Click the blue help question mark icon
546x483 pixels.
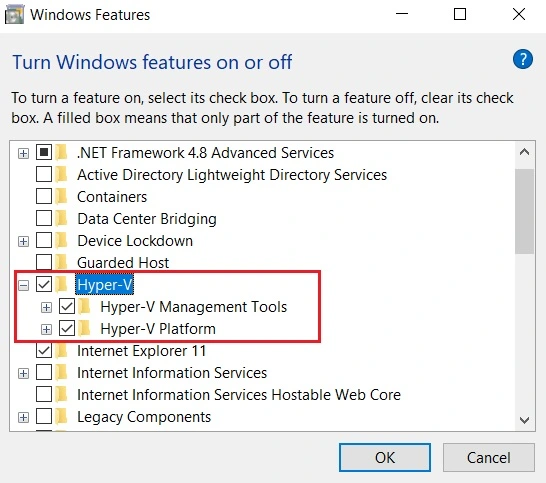coord(523,59)
